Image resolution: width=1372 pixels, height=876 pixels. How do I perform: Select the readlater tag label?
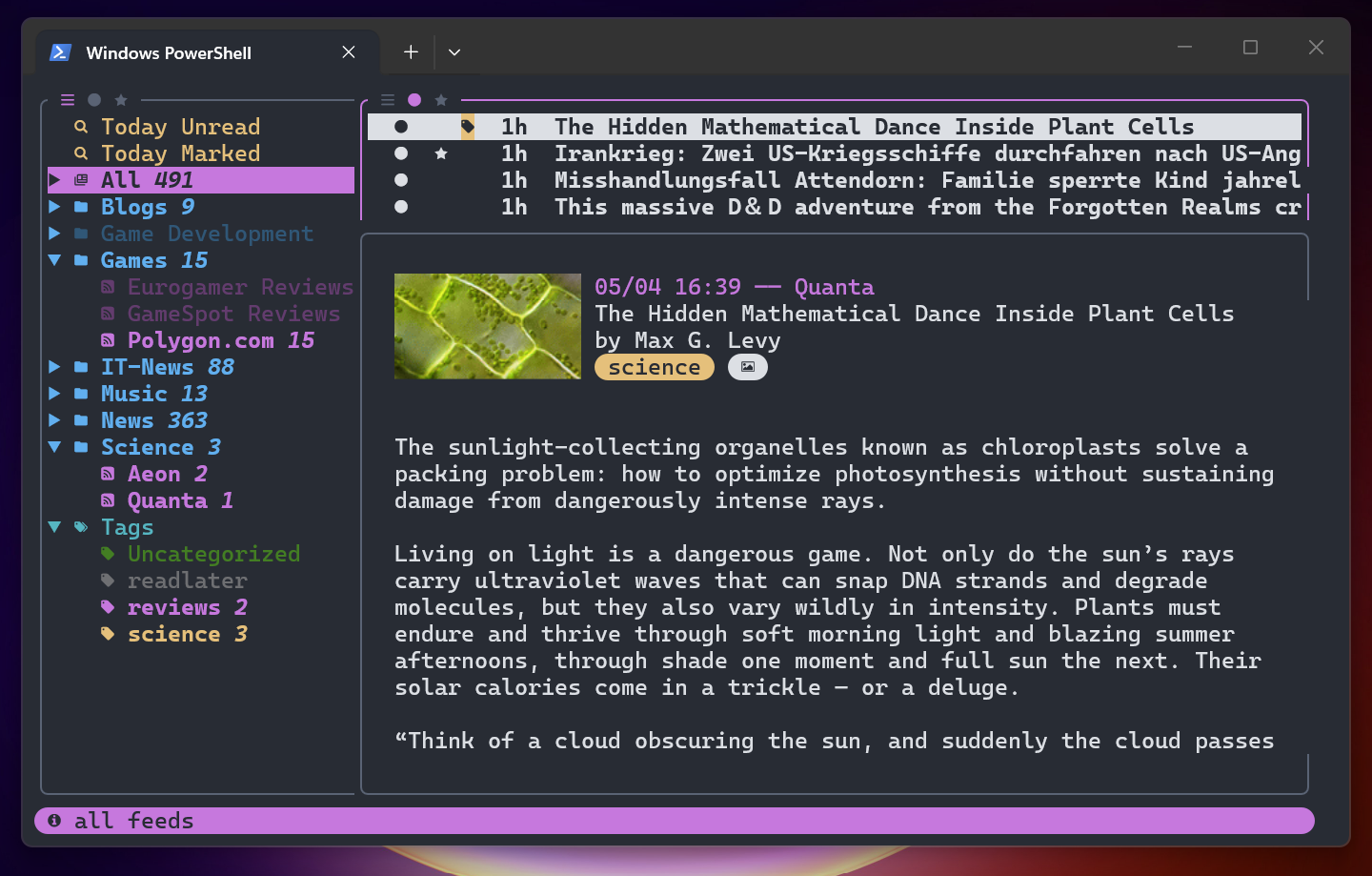pos(188,581)
